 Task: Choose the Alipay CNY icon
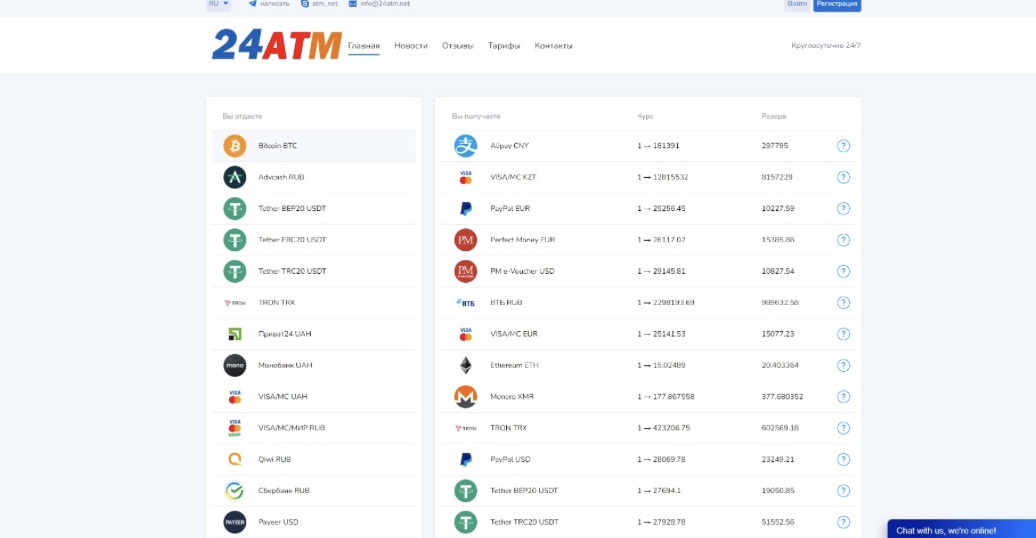(x=465, y=145)
